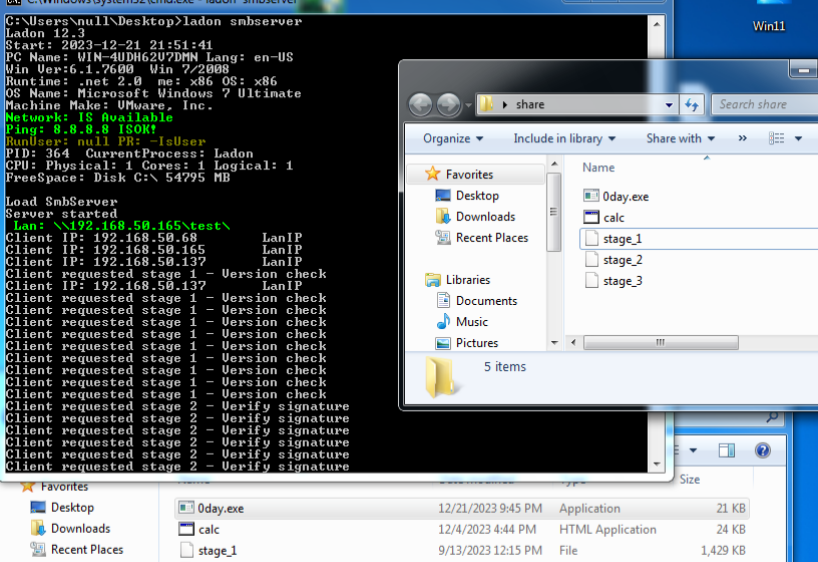Open the Include in library menu
Viewport: 818px width, 562px height.
564,138
